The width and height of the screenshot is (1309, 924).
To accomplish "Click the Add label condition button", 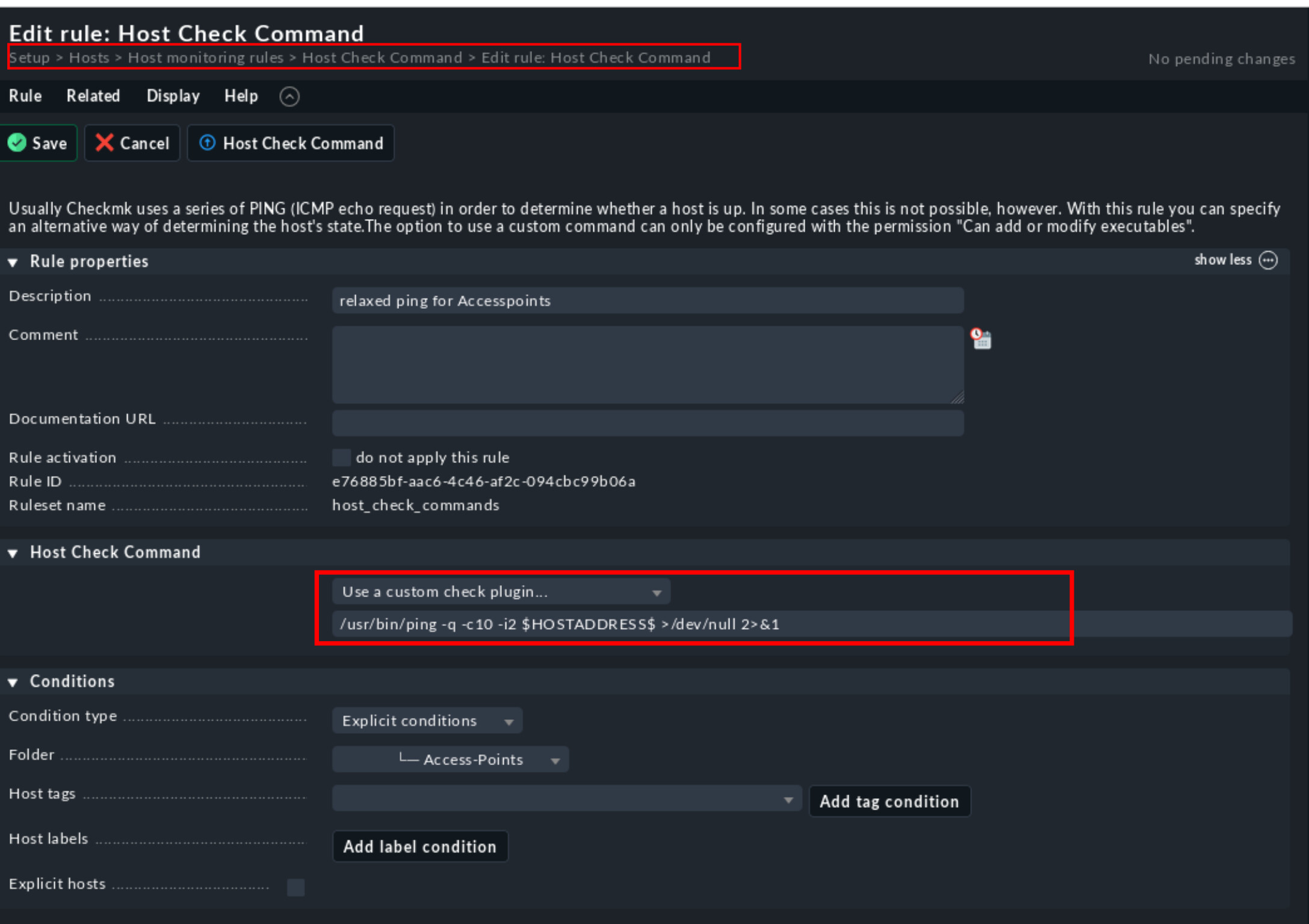I will (419, 846).
